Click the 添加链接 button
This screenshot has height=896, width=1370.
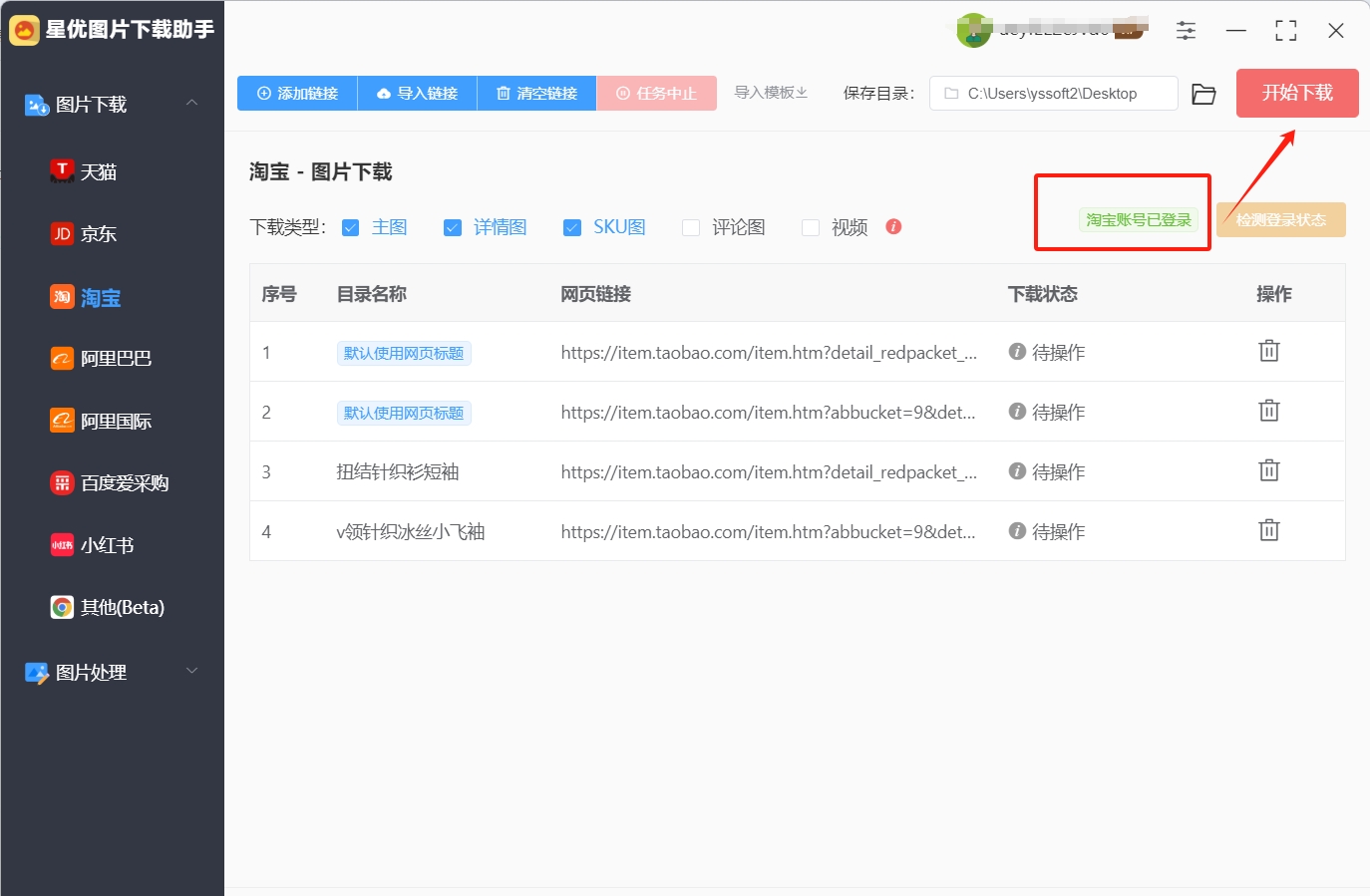tap(297, 93)
